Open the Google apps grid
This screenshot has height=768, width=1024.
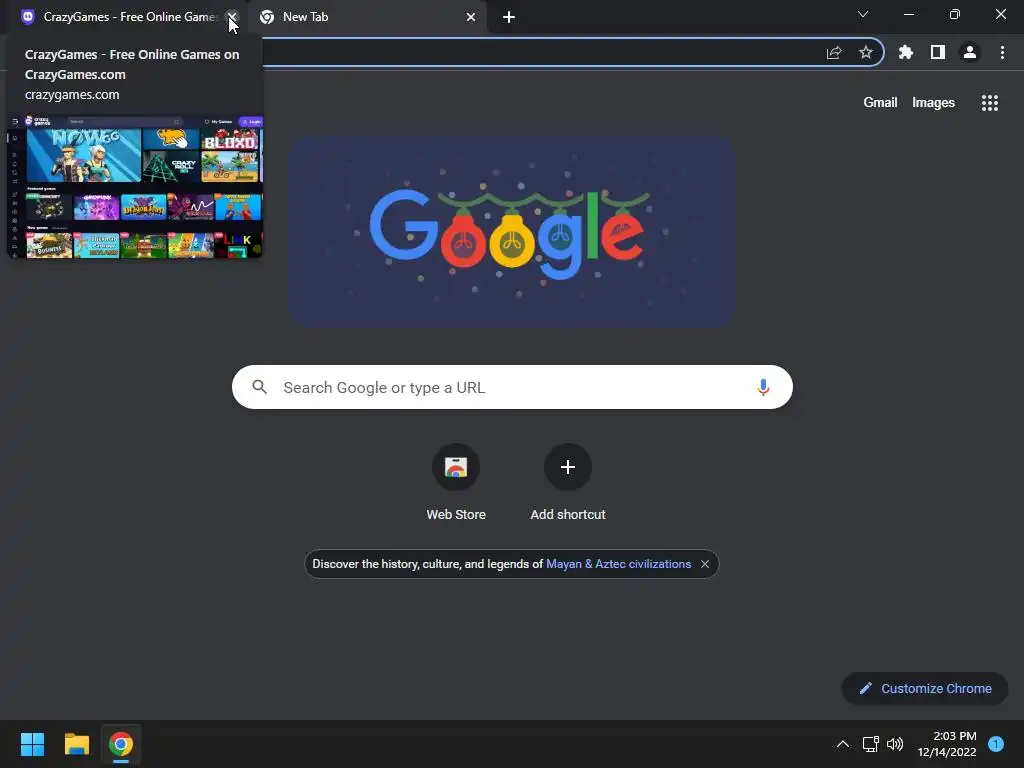tap(990, 103)
